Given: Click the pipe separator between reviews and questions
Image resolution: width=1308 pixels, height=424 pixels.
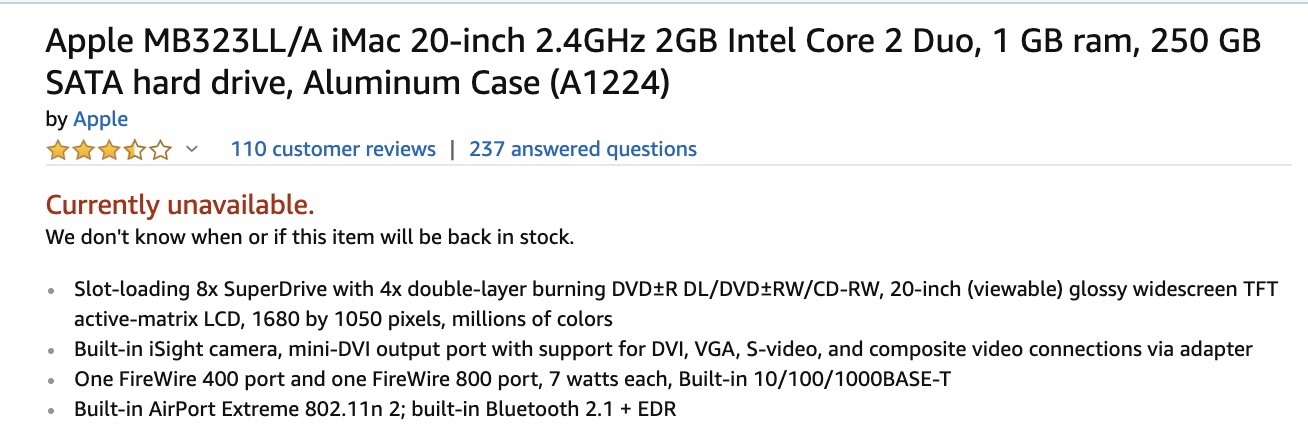Looking at the screenshot, I should (x=453, y=149).
